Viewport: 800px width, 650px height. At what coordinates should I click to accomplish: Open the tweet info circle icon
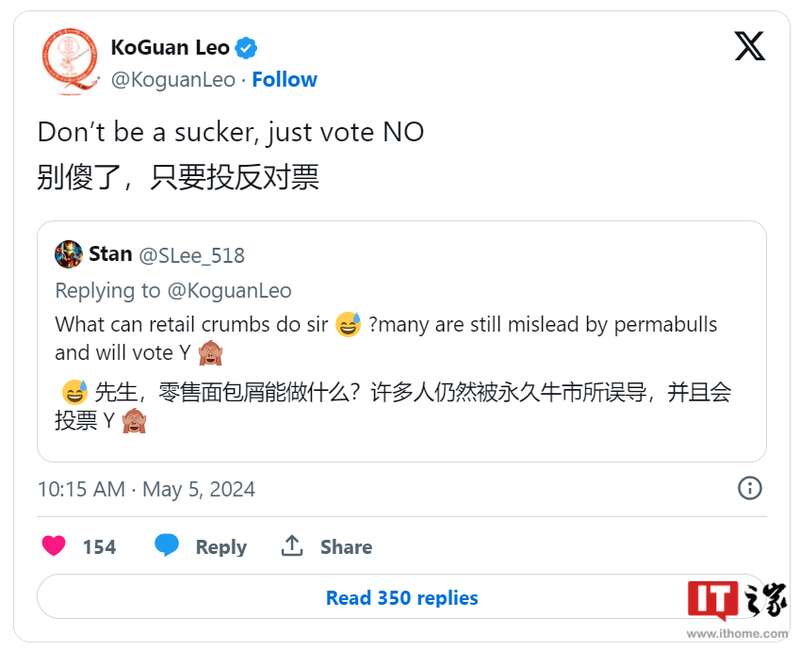point(749,488)
